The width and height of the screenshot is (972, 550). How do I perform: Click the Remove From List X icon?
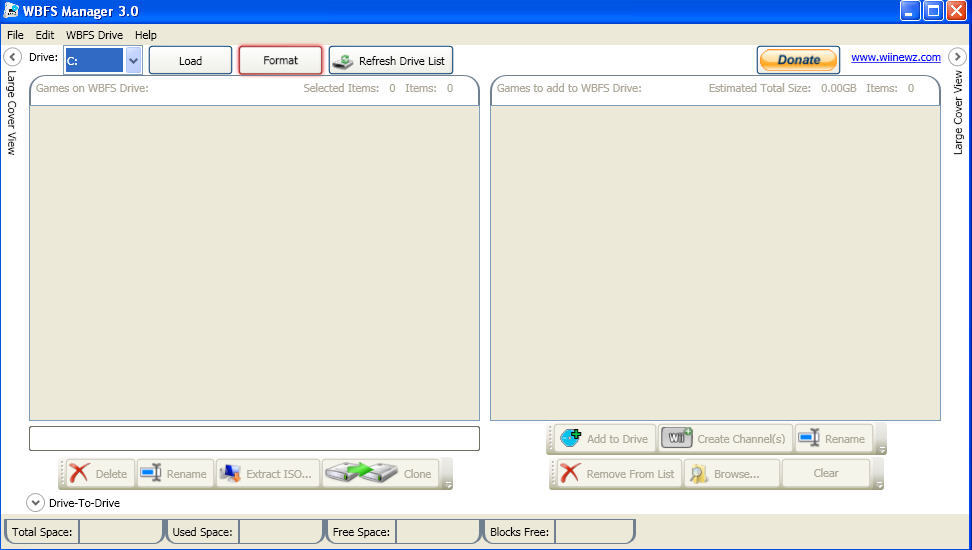pyautogui.click(x=570, y=473)
